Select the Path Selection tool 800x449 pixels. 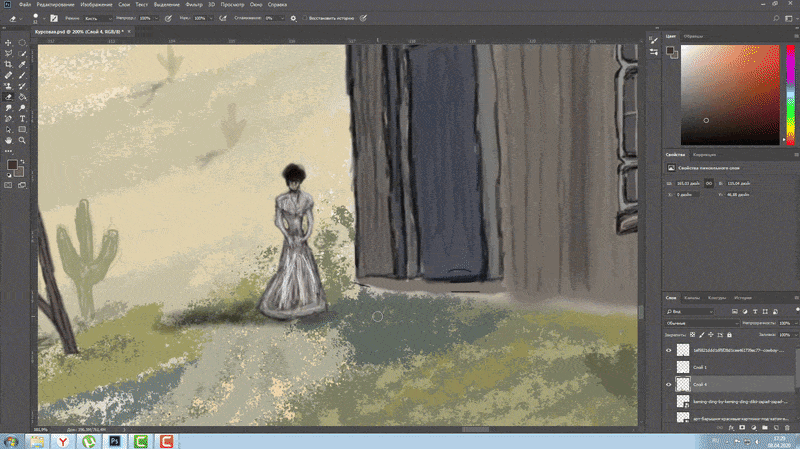[x=8, y=130]
